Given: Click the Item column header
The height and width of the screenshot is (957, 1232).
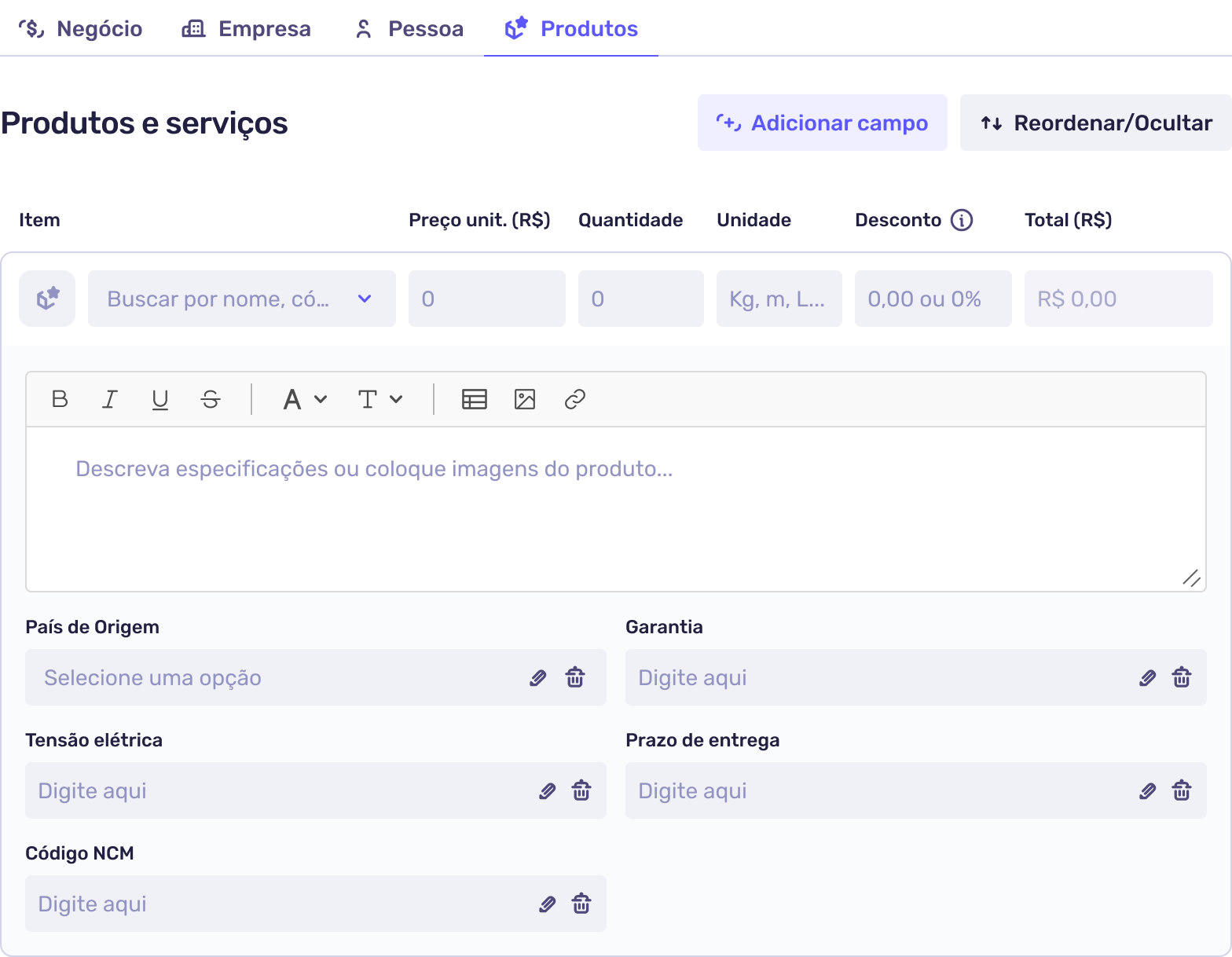Looking at the screenshot, I should pyautogui.click(x=39, y=220).
